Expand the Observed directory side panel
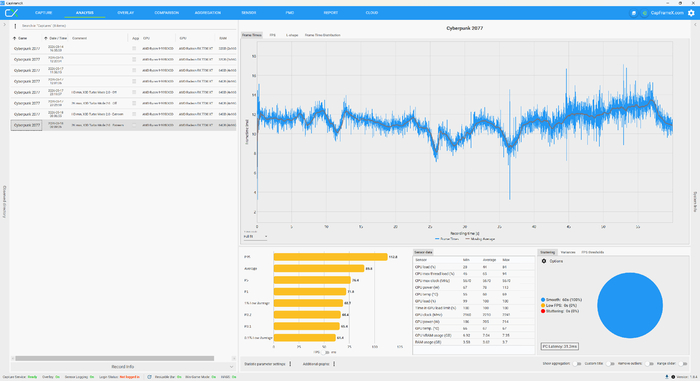Viewport: 700px width, 381px height. click(x=4, y=202)
